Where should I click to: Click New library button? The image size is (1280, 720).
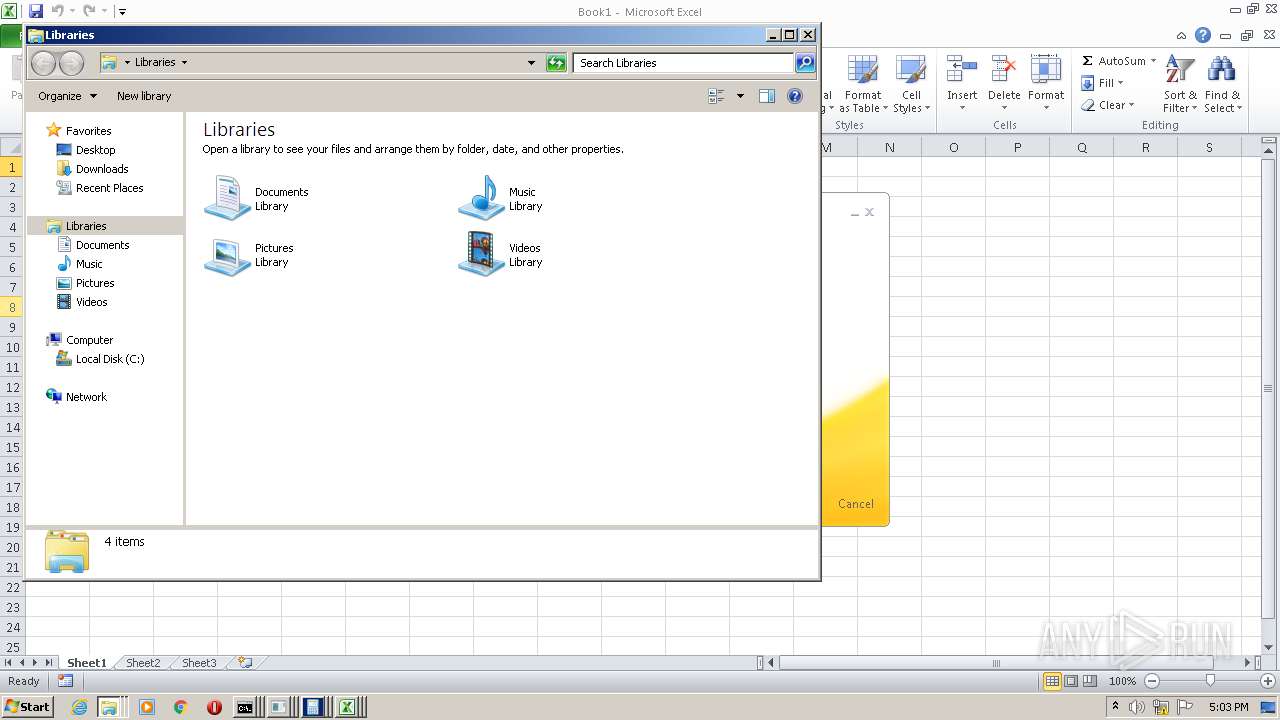144,96
